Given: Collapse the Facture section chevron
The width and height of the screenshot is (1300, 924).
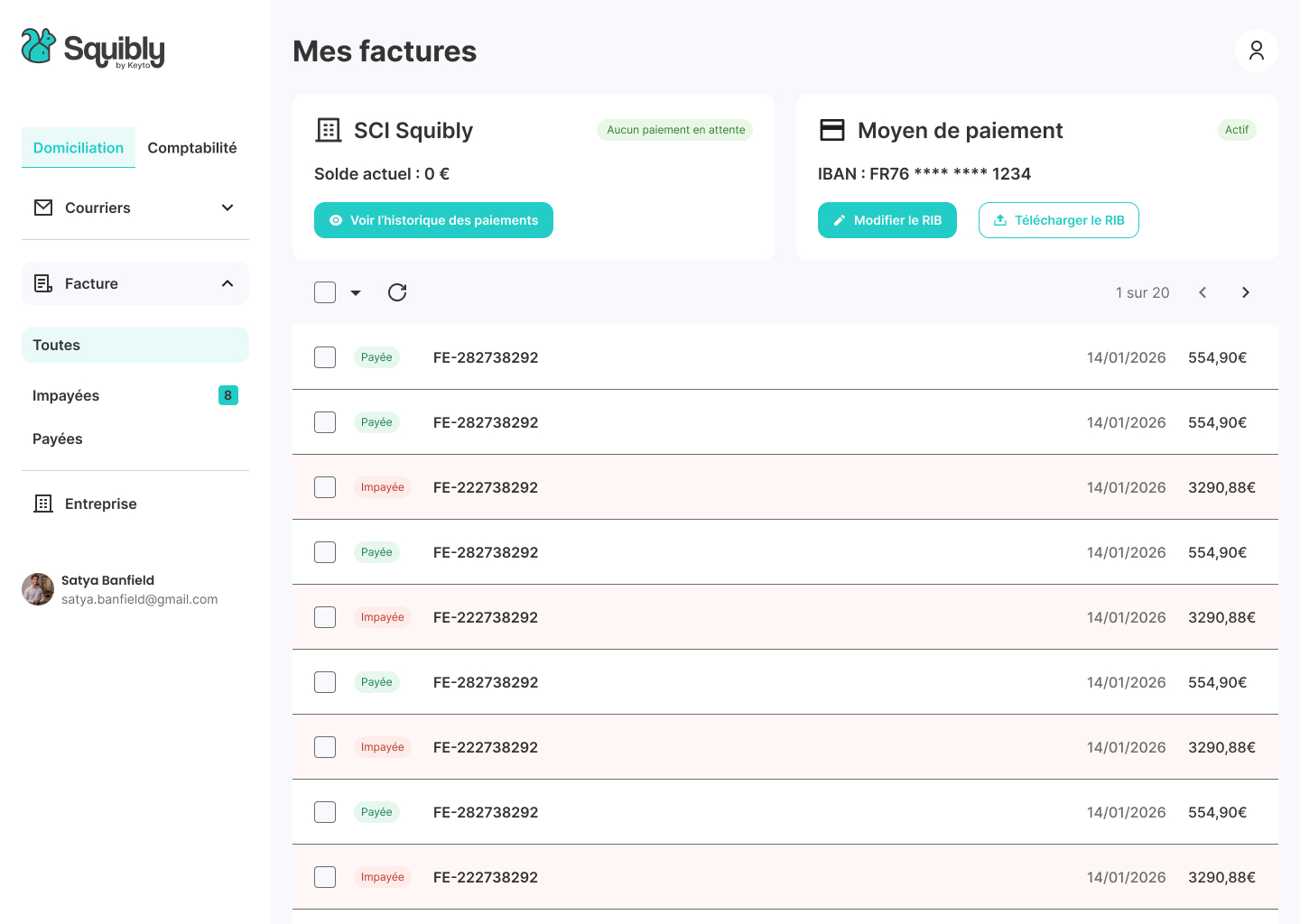Looking at the screenshot, I should coord(227,283).
